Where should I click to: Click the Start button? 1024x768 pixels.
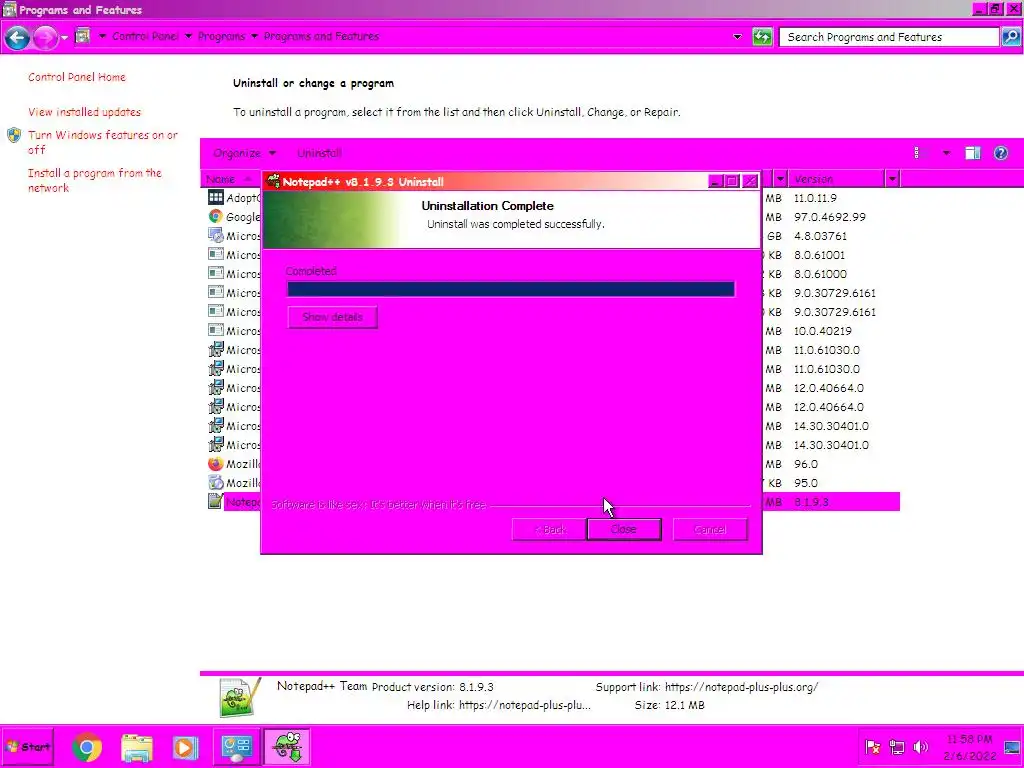[27, 747]
